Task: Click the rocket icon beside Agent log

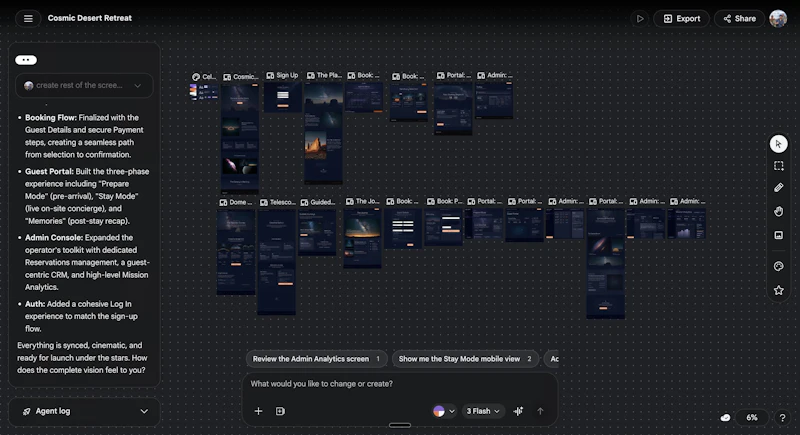Action: [27, 412]
